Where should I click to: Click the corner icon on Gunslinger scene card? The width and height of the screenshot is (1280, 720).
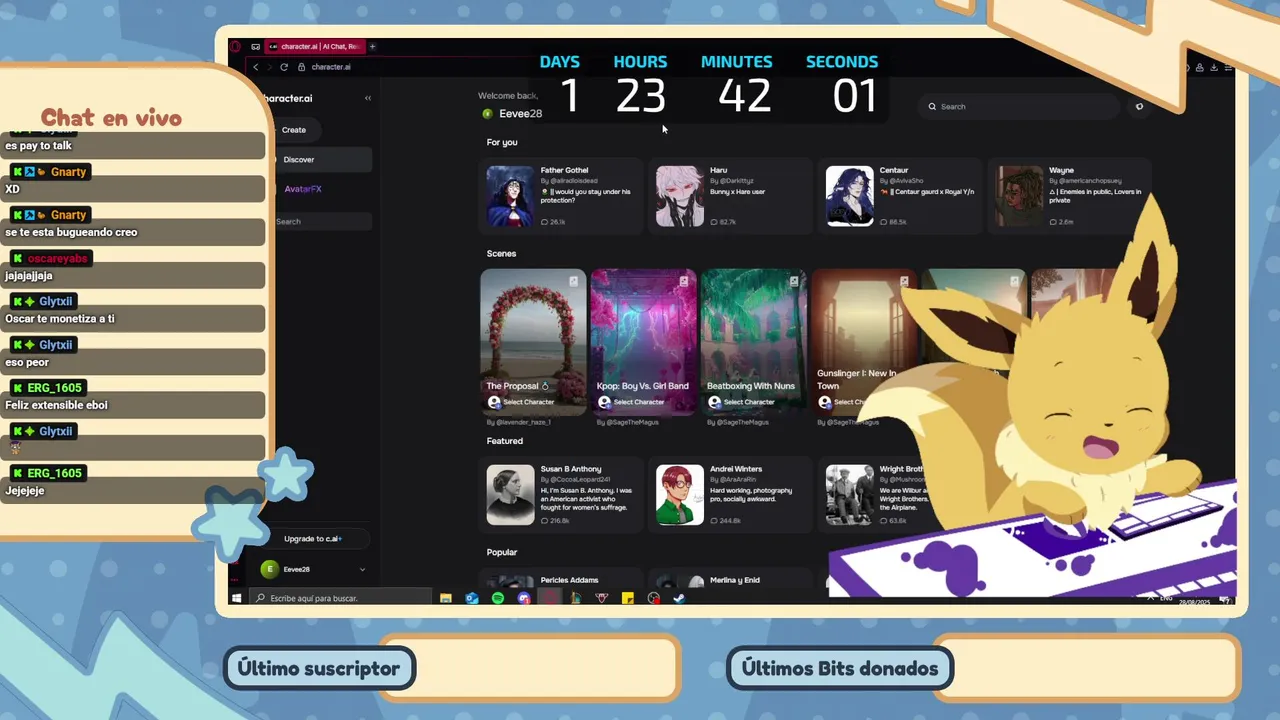click(x=904, y=282)
